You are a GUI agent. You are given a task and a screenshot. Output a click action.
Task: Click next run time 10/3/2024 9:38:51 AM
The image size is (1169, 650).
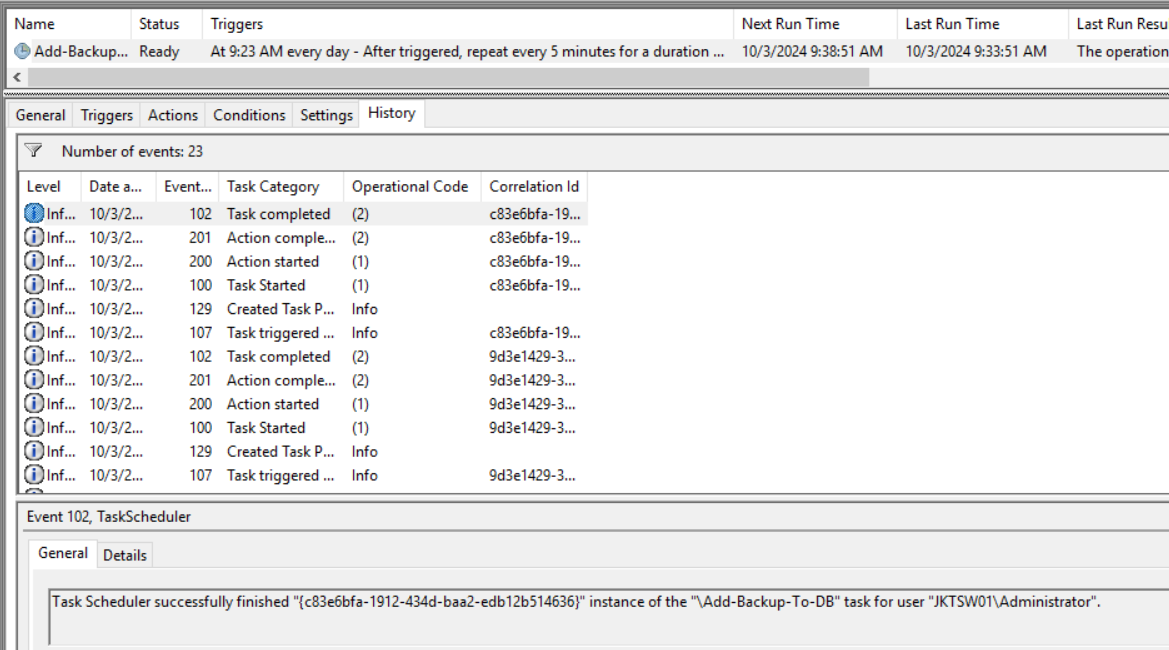[812, 51]
